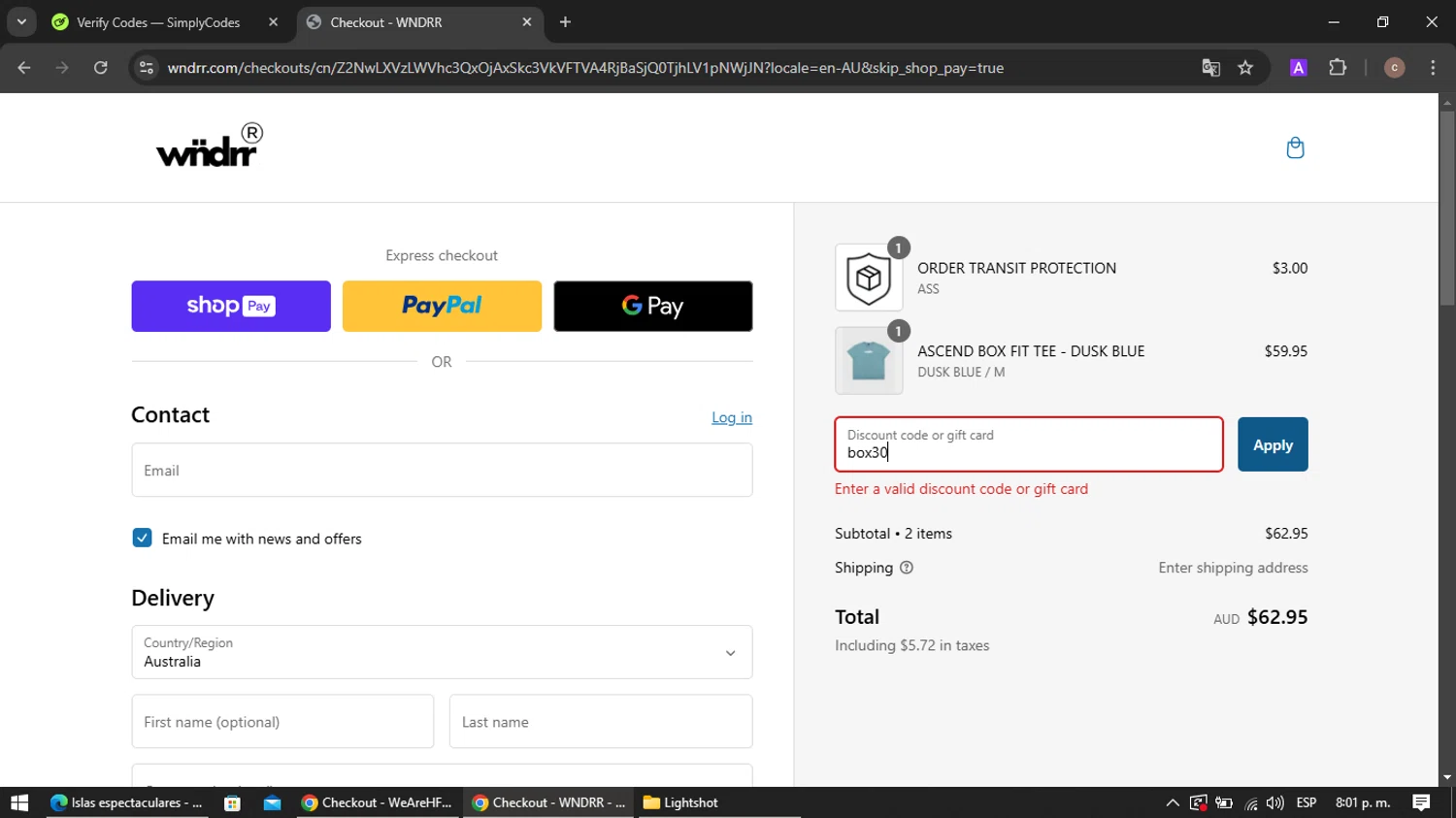Open the purple A extension icon
Viewport: 1456px width, 818px height.
click(1298, 68)
